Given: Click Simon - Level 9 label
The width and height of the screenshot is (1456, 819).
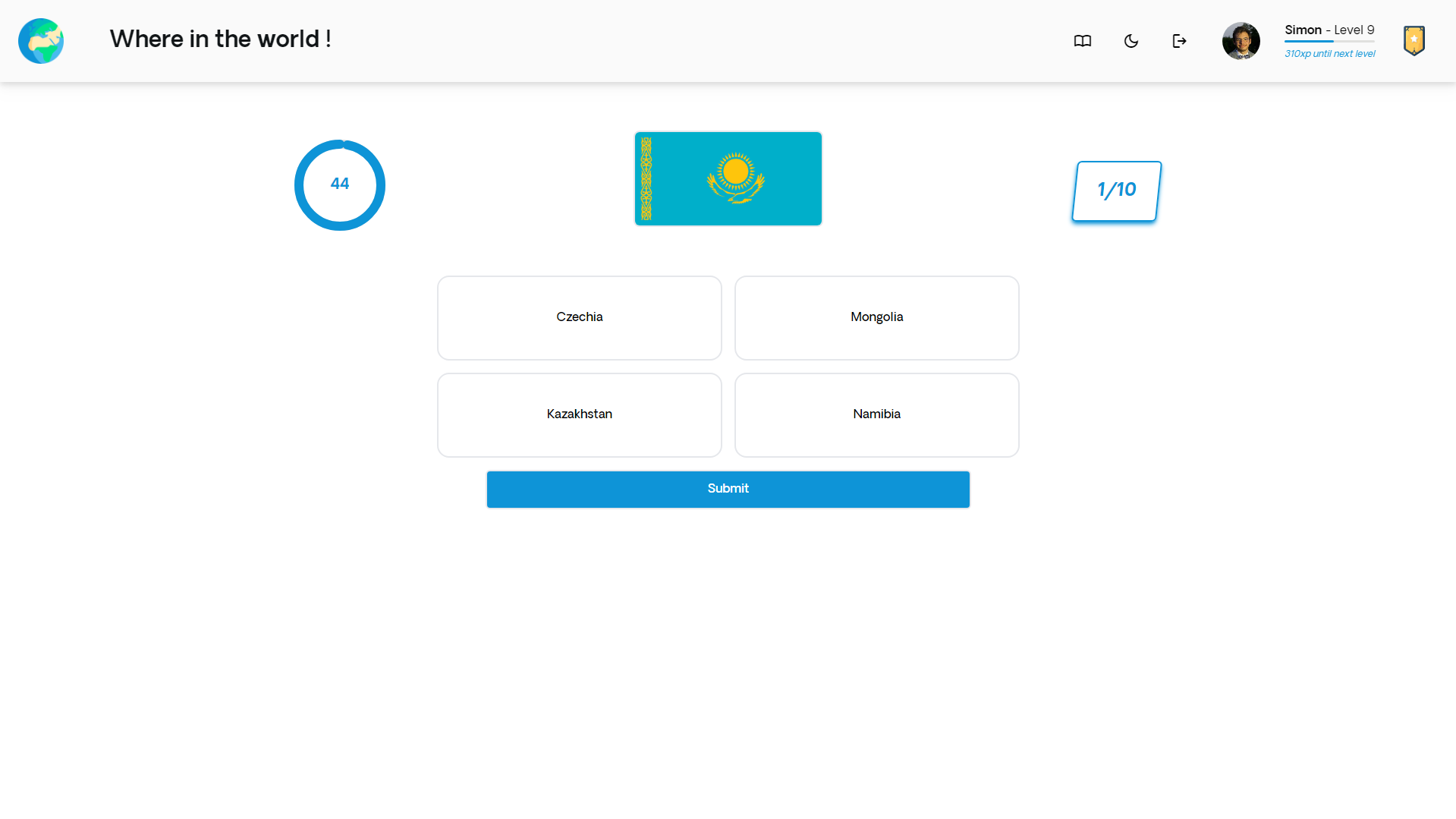Looking at the screenshot, I should point(1329,30).
